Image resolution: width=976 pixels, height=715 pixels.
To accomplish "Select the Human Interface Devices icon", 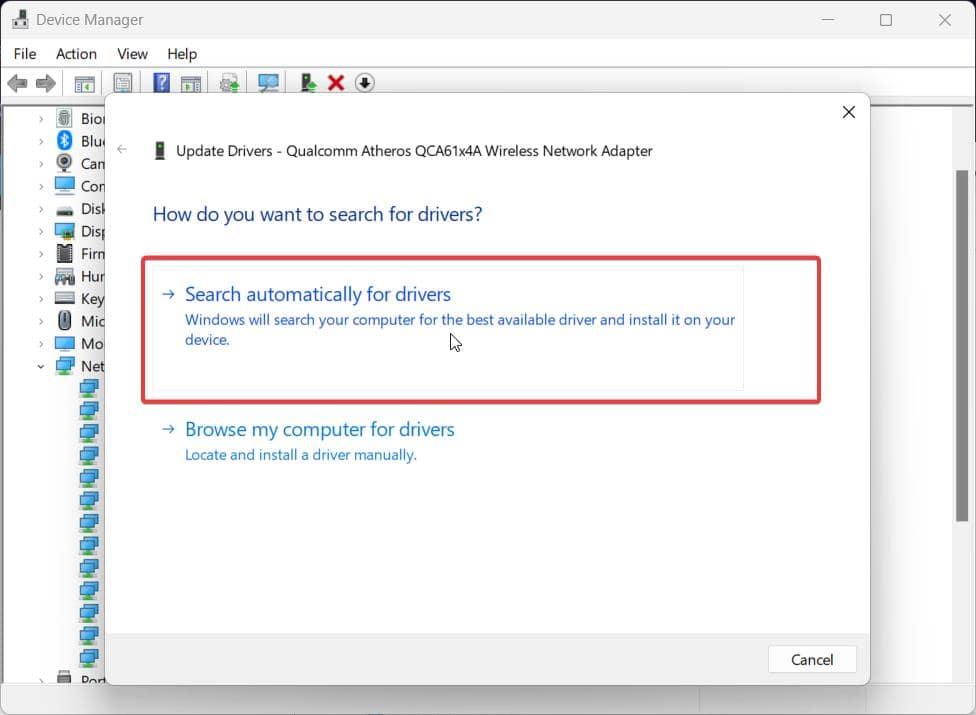I will (x=65, y=276).
